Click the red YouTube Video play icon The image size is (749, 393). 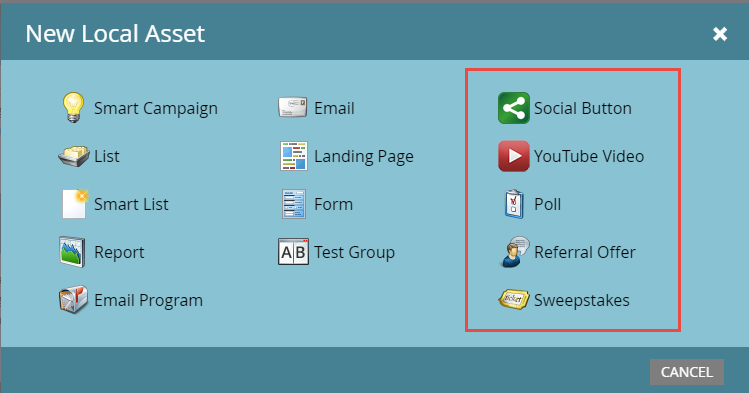click(x=514, y=156)
